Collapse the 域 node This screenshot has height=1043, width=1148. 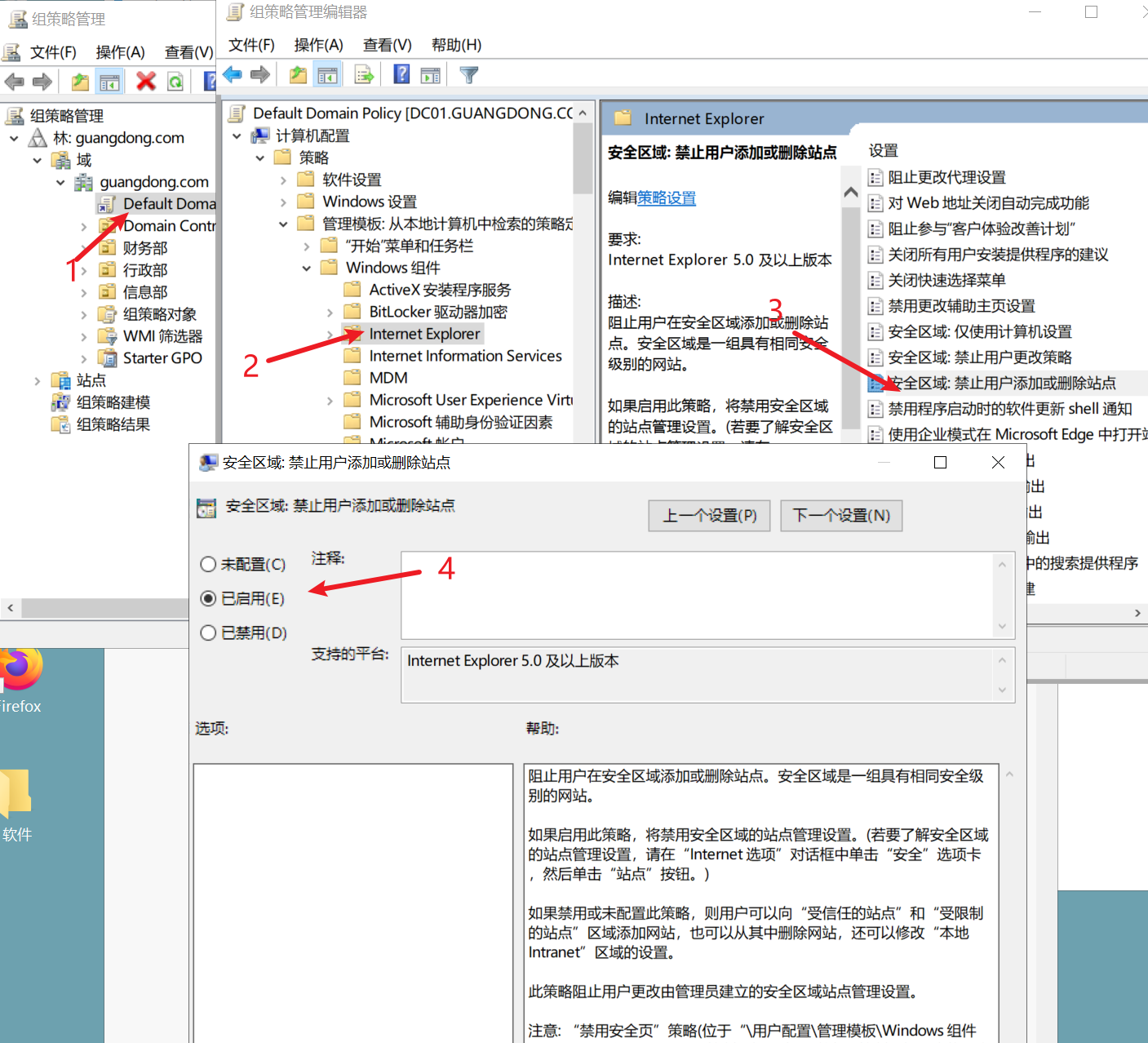tap(37, 161)
